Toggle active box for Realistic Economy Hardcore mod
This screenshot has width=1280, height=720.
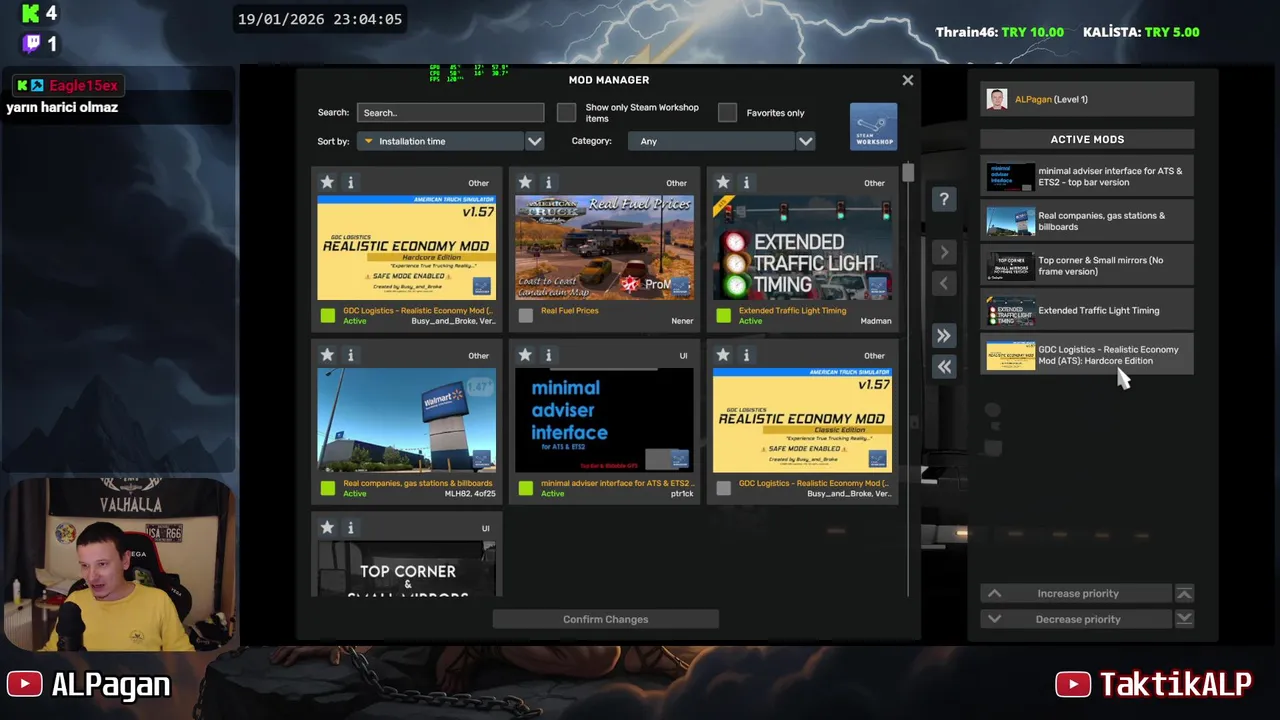point(328,316)
